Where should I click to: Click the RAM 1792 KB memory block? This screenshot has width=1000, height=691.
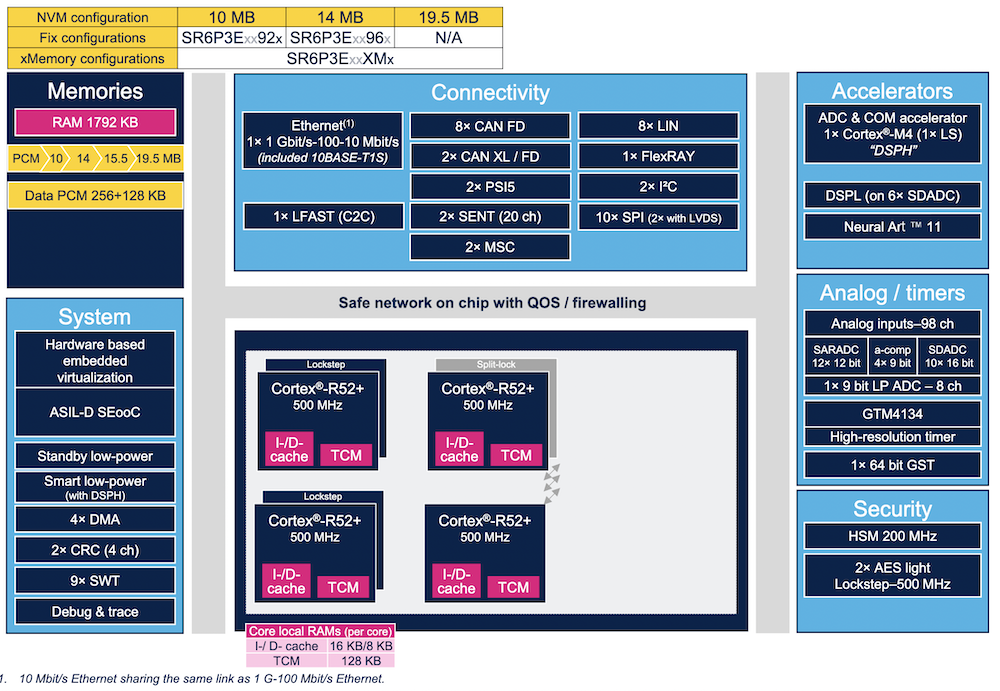(x=95, y=123)
